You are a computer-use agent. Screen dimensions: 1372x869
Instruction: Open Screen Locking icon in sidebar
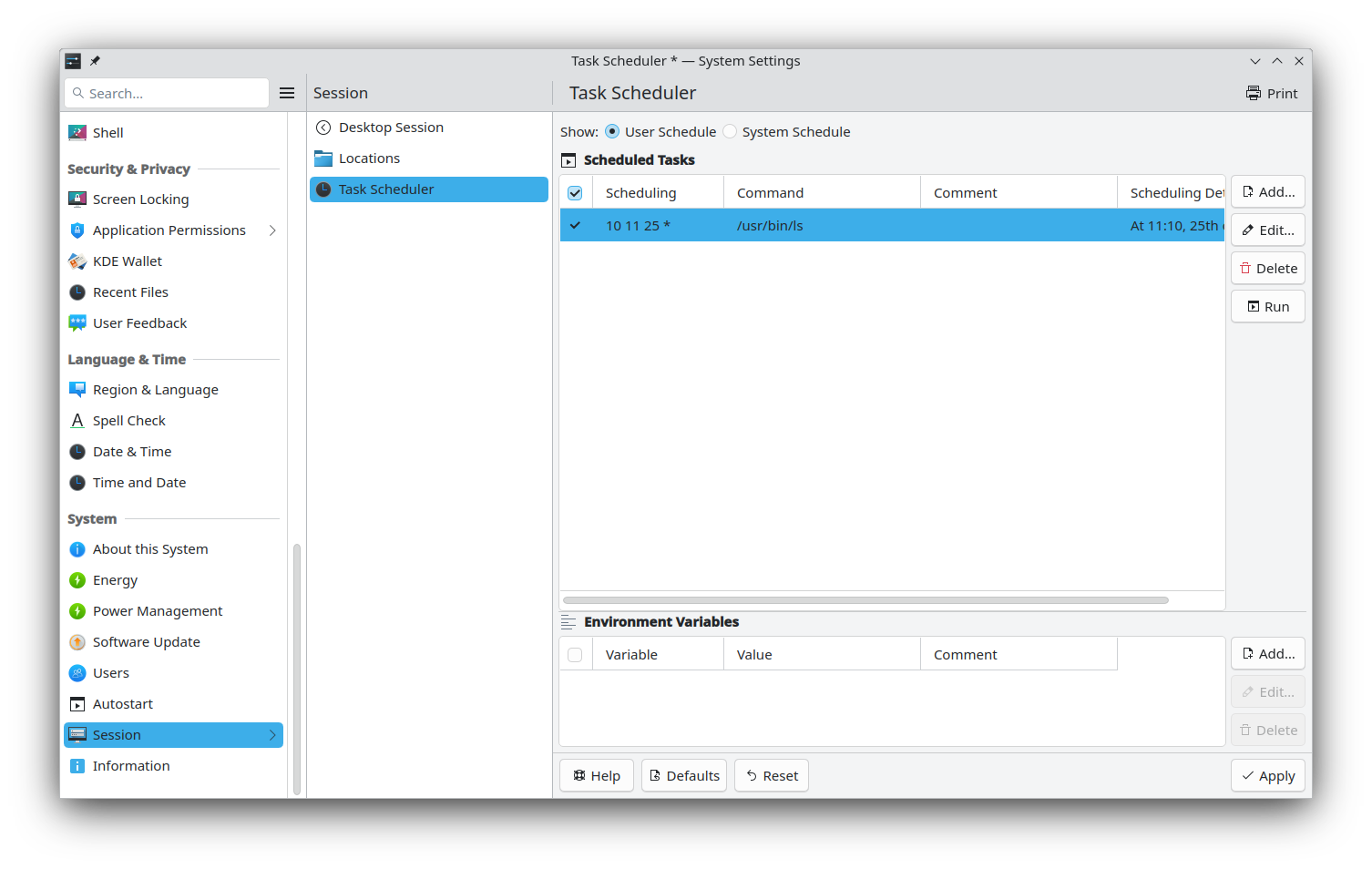(x=77, y=199)
